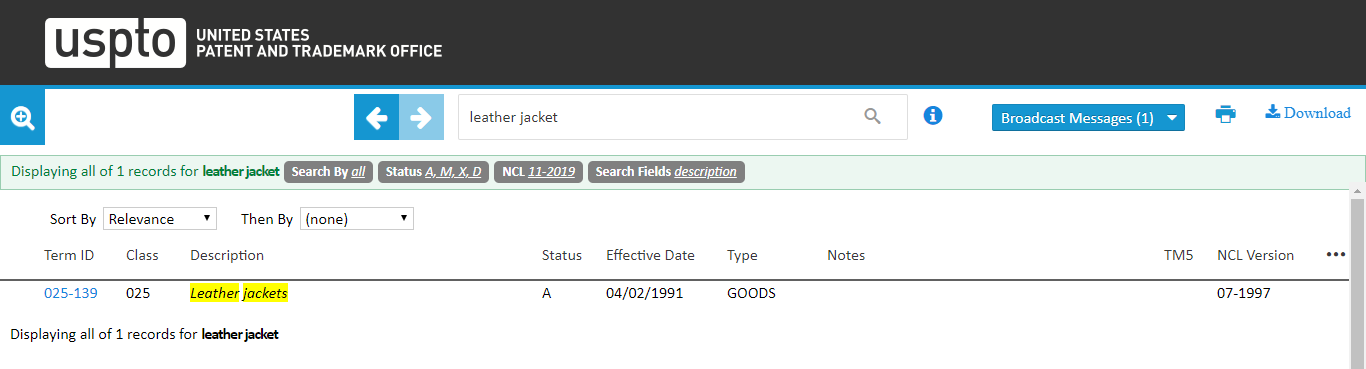
Task: Click the Download link
Action: coord(1308,113)
